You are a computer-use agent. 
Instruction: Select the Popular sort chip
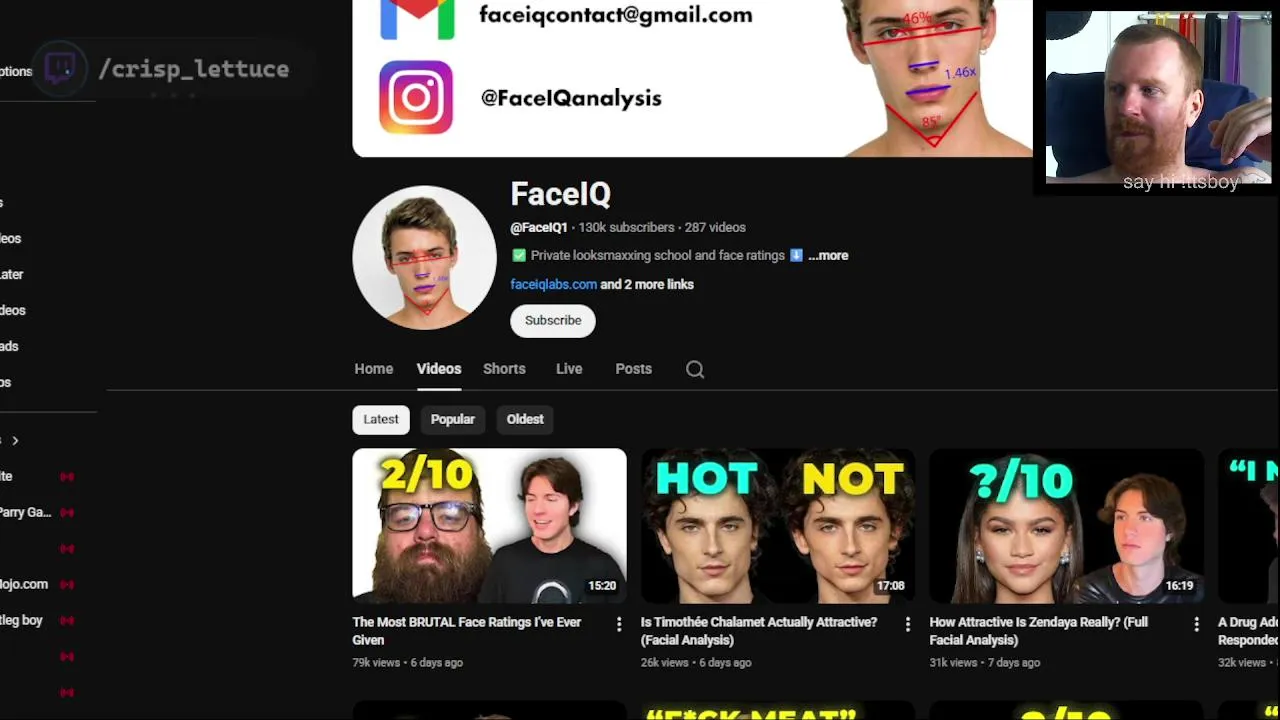(x=453, y=419)
